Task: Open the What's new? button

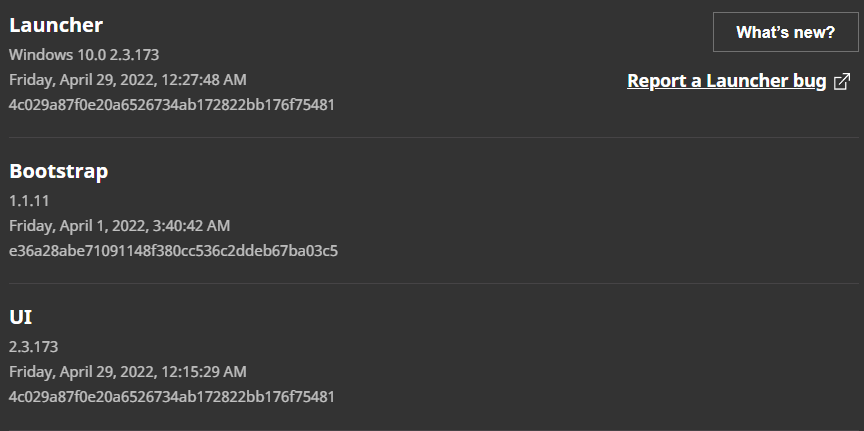Action: (x=785, y=32)
